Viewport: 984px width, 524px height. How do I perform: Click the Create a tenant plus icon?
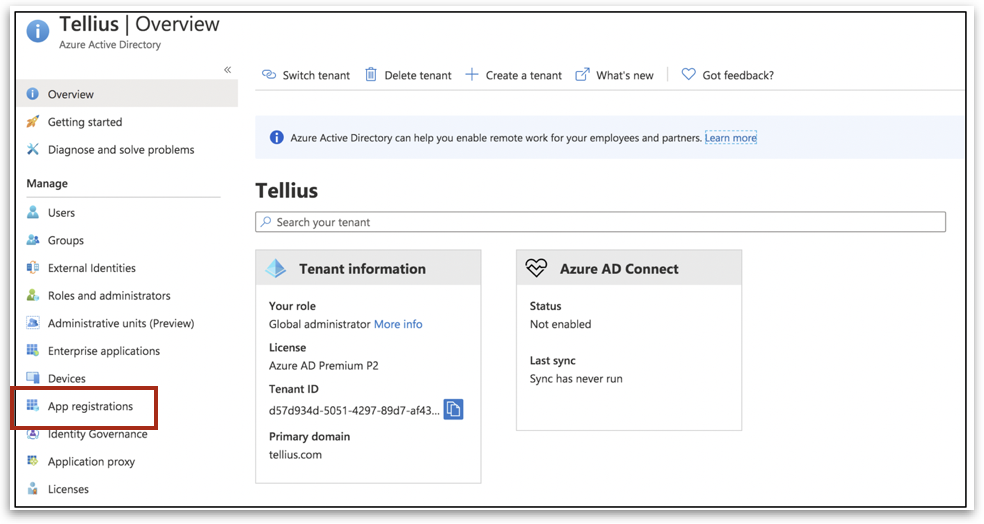click(472, 75)
